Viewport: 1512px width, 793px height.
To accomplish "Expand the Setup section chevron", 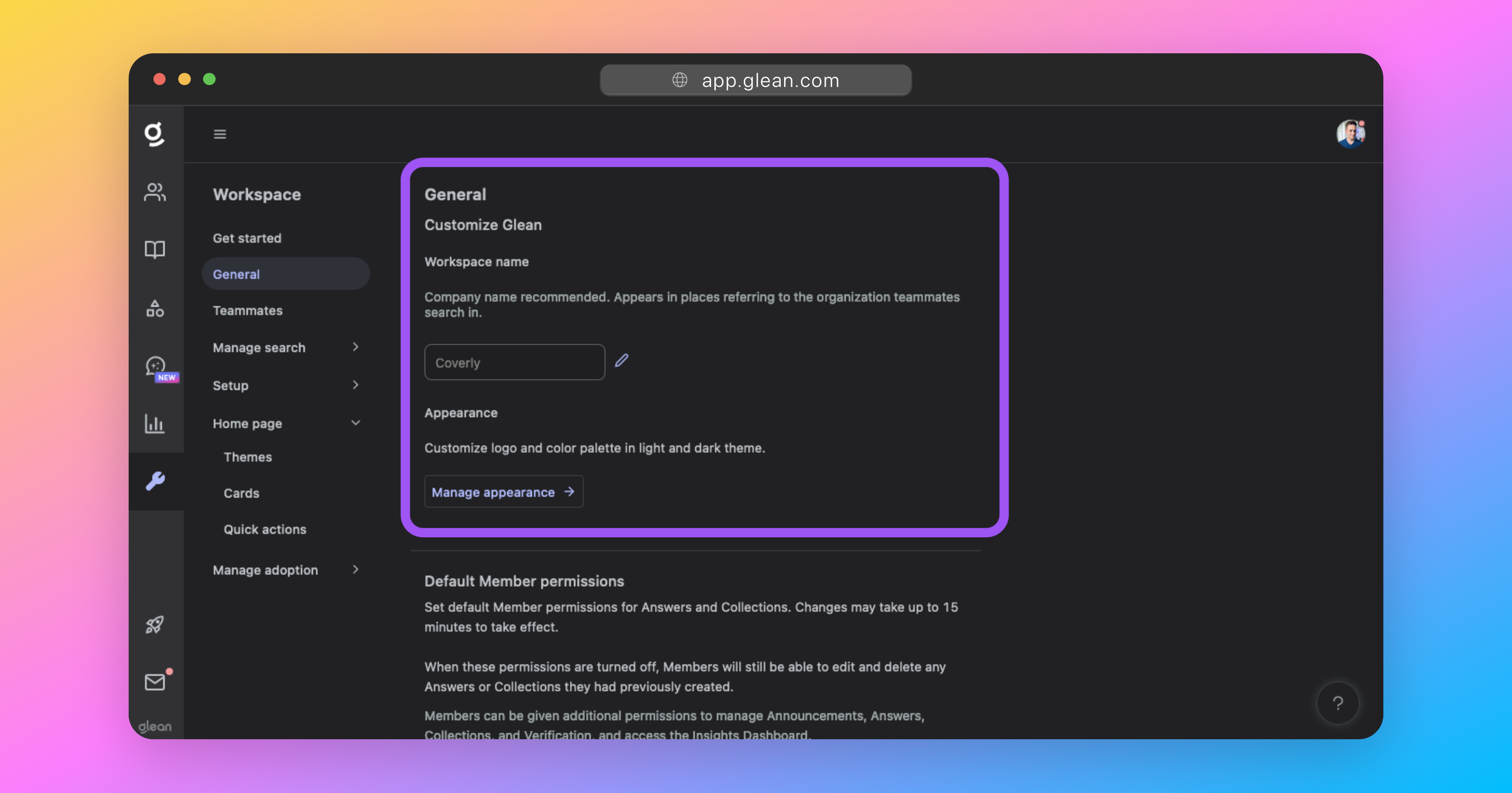I will pyautogui.click(x=356, y=385).
